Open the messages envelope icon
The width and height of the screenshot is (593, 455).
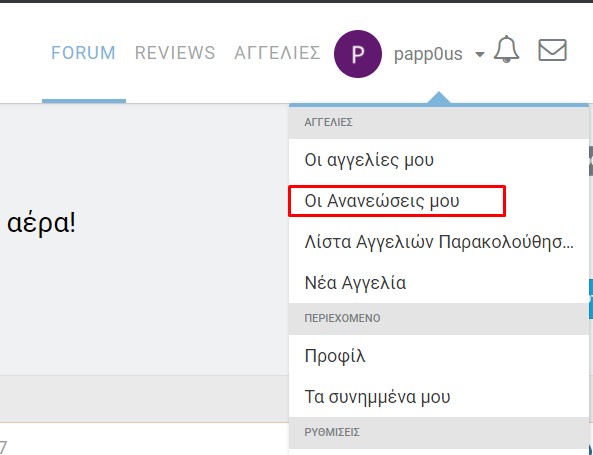(553, 50)
